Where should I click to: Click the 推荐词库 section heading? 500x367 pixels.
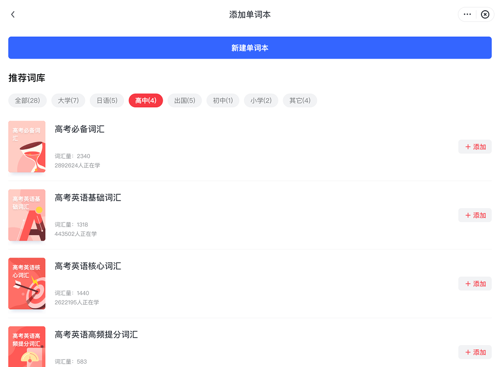(27, 78)
